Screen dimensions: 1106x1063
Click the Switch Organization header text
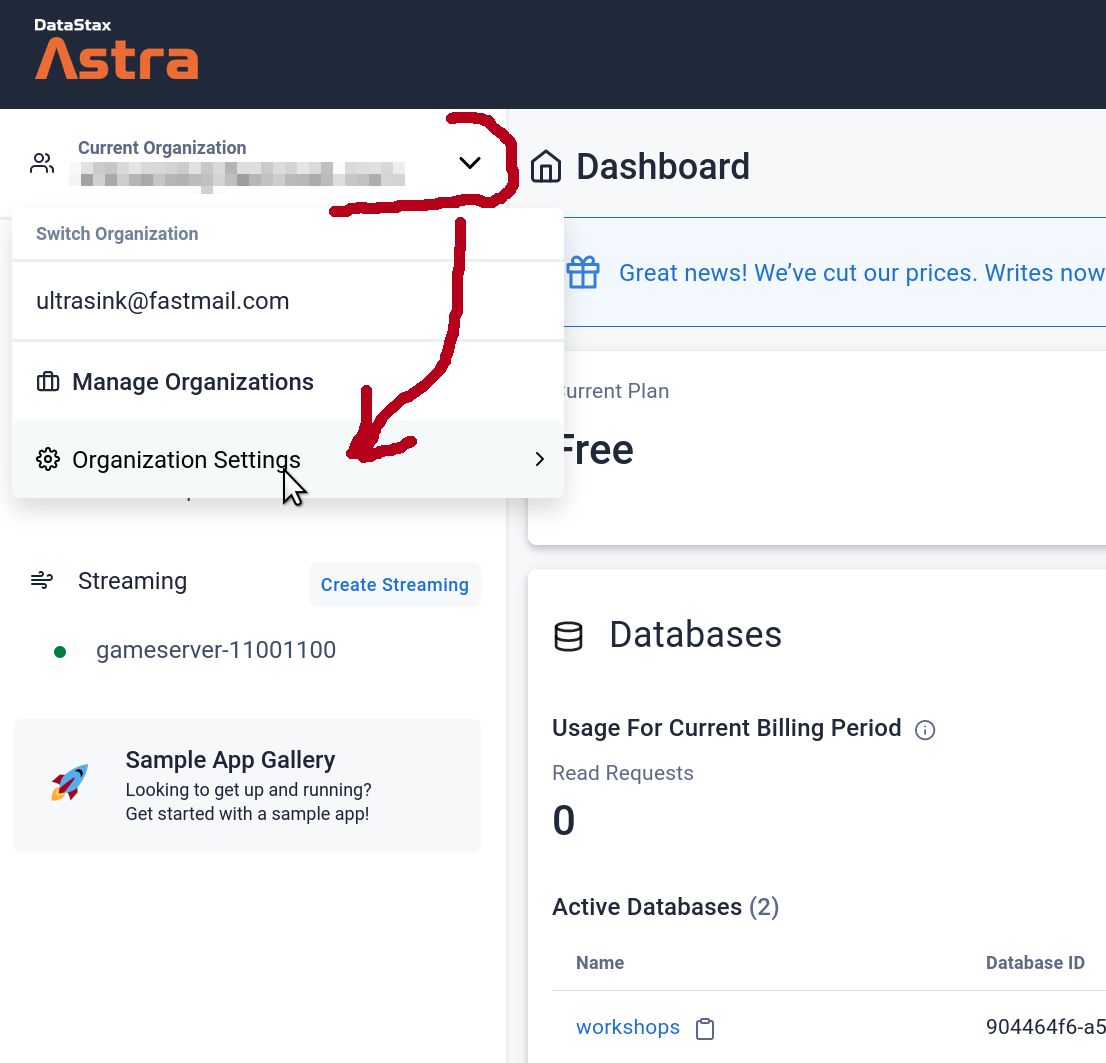pos(117,233)
